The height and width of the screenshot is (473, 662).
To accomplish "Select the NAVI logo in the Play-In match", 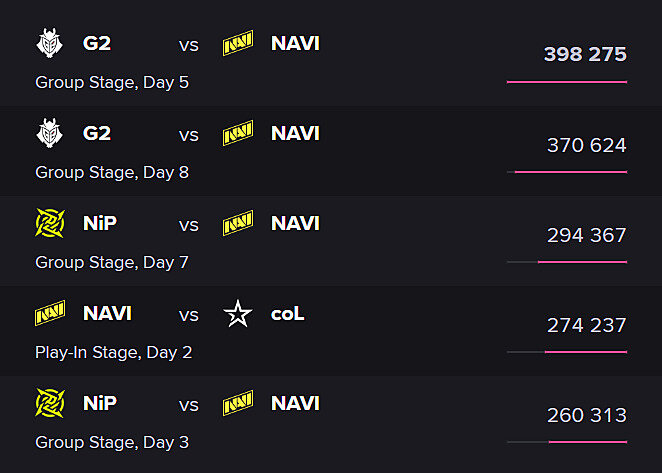I will click(50, 314).
